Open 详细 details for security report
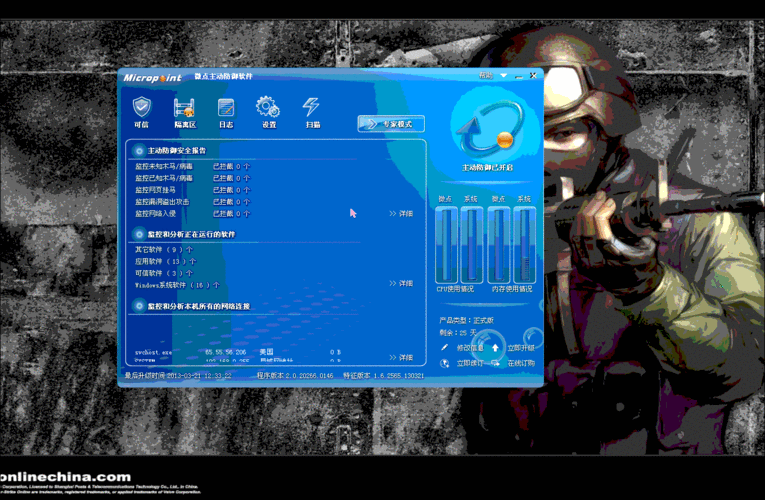The width and height of the screenshot is (765, 500). (401, 214)
